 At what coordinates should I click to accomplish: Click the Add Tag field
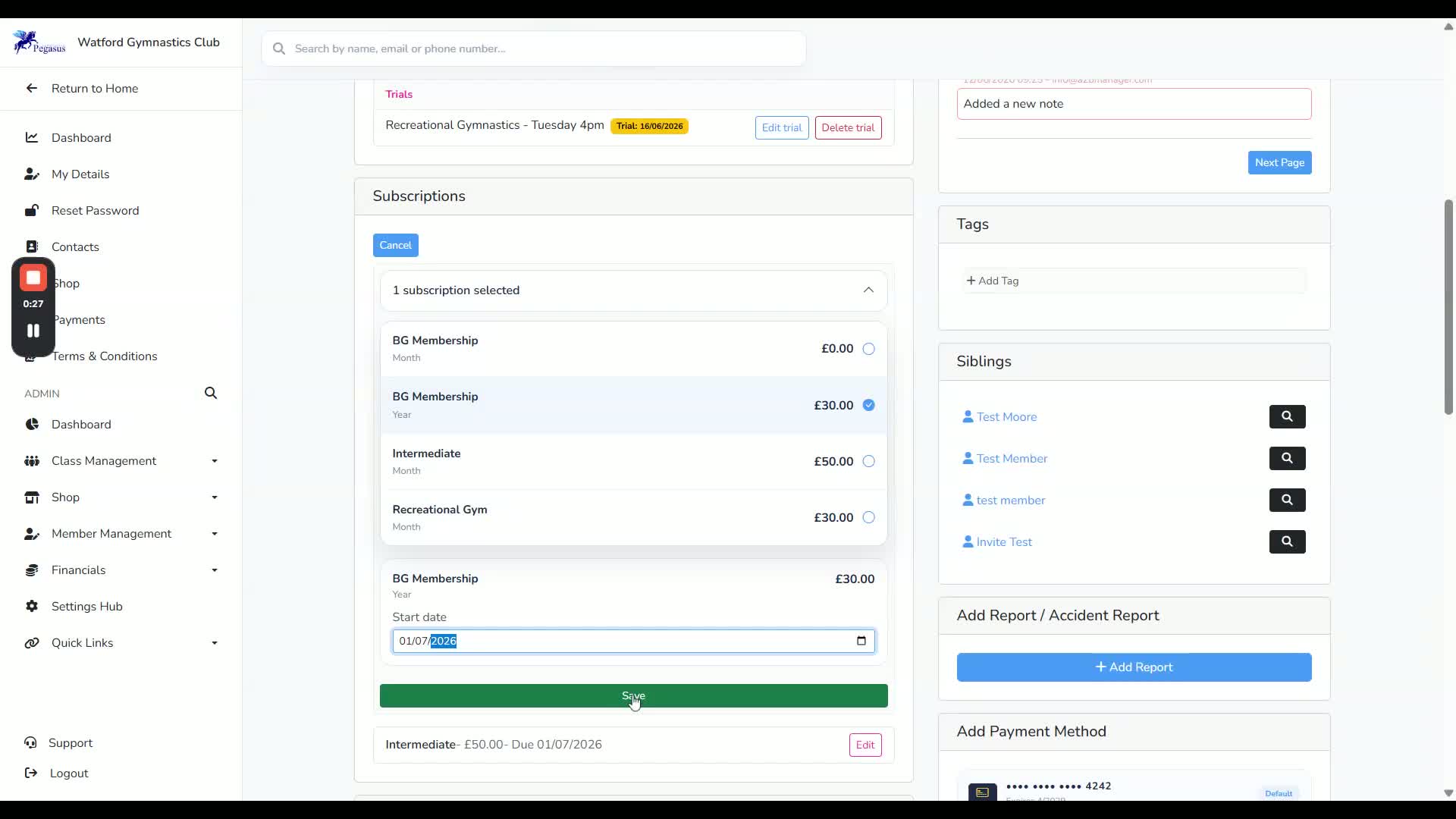[x=1134, y=281]
